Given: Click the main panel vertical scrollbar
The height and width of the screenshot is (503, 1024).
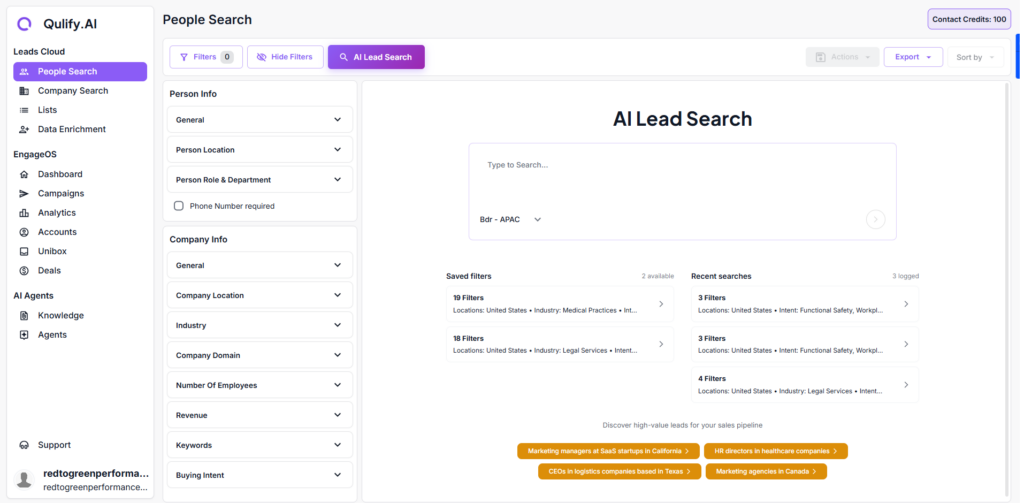Looking at the screenshot, I should coord(1008,291).
